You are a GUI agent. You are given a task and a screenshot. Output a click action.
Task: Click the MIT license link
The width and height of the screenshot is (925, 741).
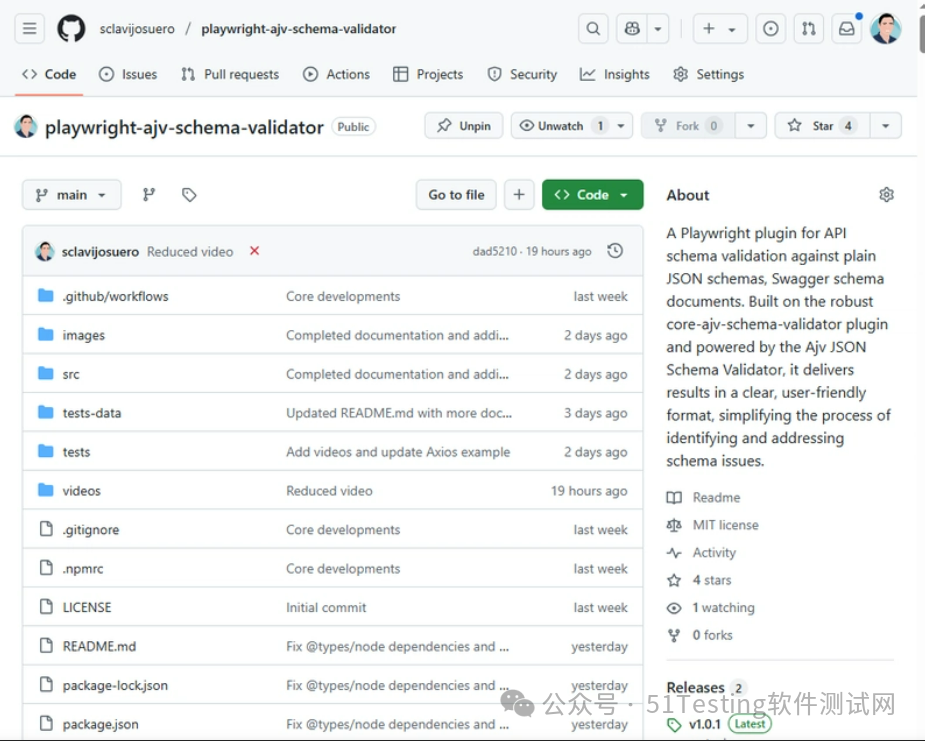(726, 525)
